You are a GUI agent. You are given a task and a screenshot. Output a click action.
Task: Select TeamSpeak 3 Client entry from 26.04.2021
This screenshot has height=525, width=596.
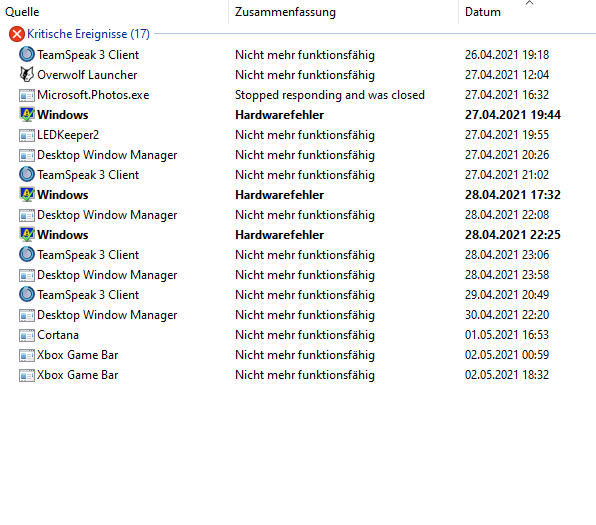point(88,55)
